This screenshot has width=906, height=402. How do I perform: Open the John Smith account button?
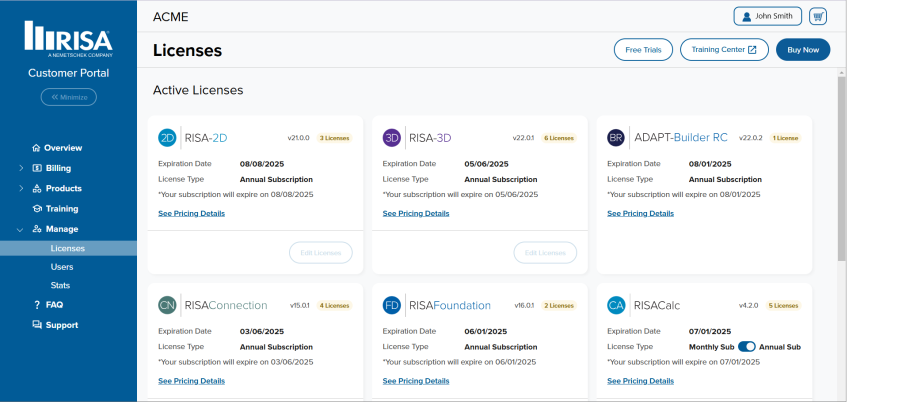tap(767, 16)
